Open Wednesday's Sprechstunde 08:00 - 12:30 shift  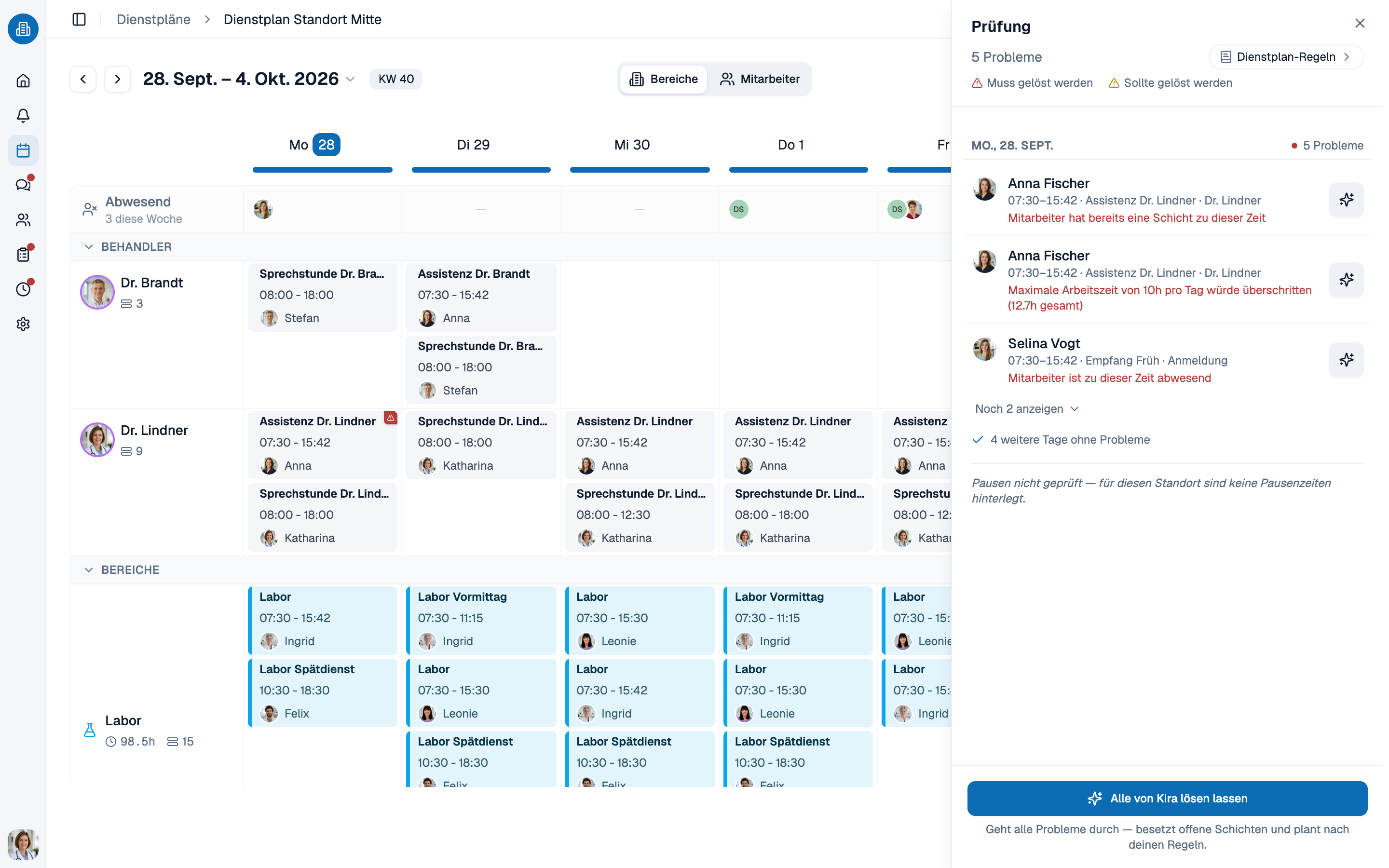pyautogui.click(x=640, y=516)
